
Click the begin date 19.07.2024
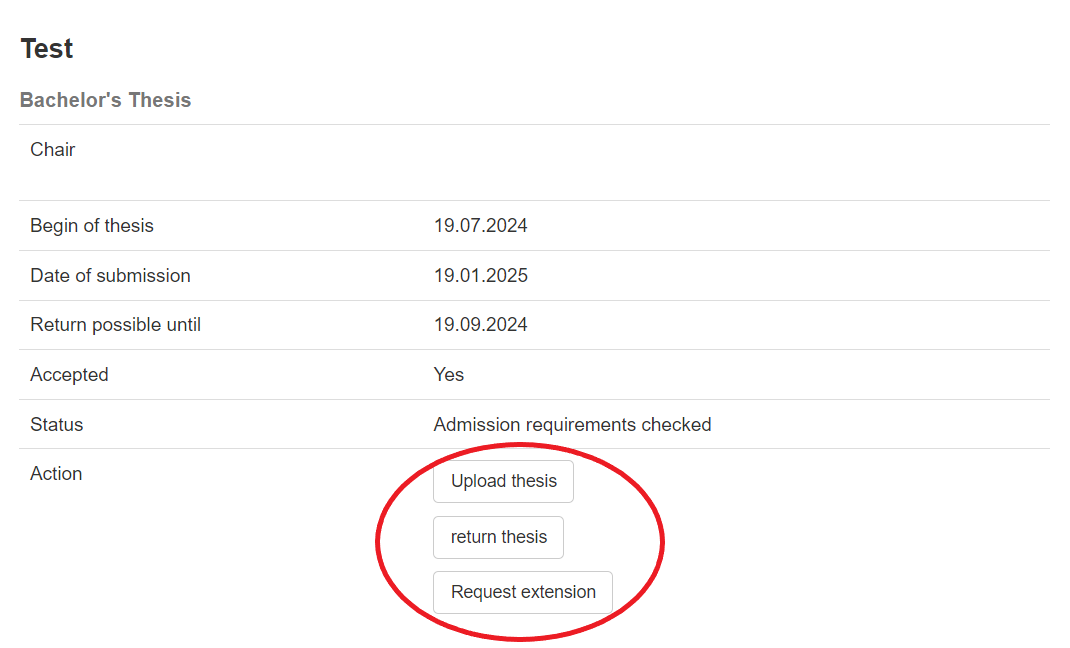click(x=480, y=226)
